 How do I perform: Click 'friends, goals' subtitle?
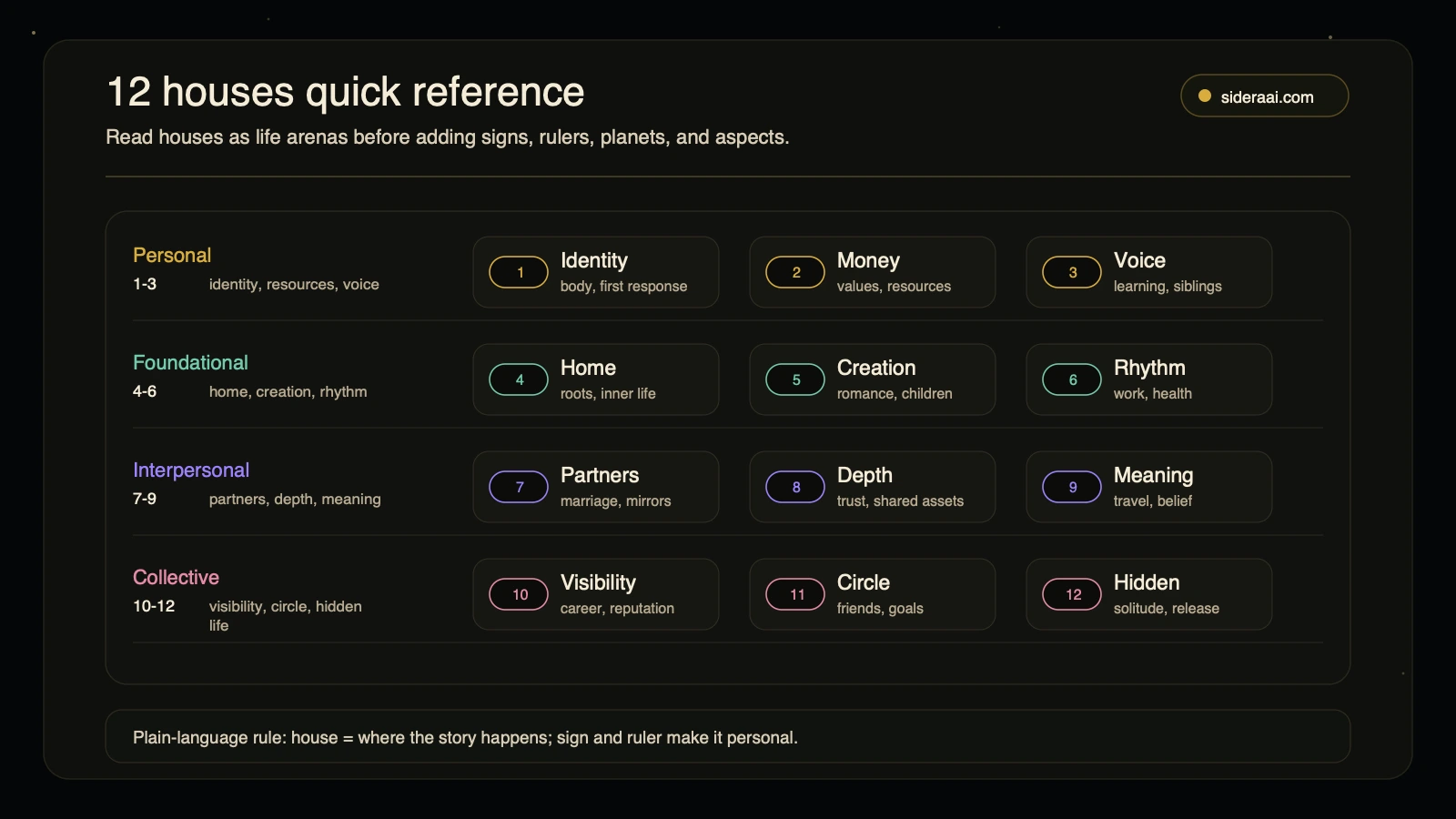click(880, 608)
